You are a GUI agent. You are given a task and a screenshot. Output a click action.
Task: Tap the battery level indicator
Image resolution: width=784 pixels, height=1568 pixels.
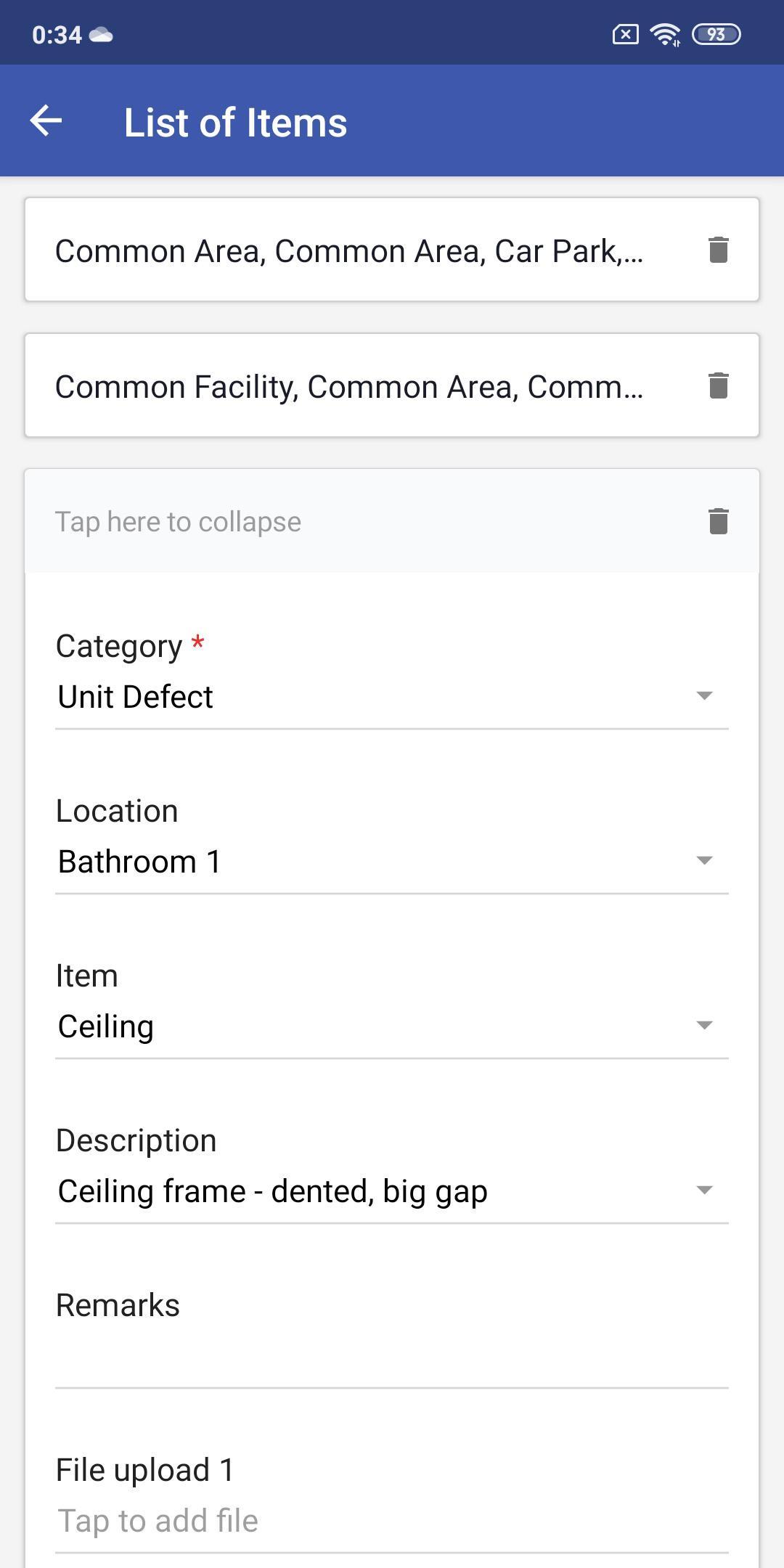(x=716, y=34)
